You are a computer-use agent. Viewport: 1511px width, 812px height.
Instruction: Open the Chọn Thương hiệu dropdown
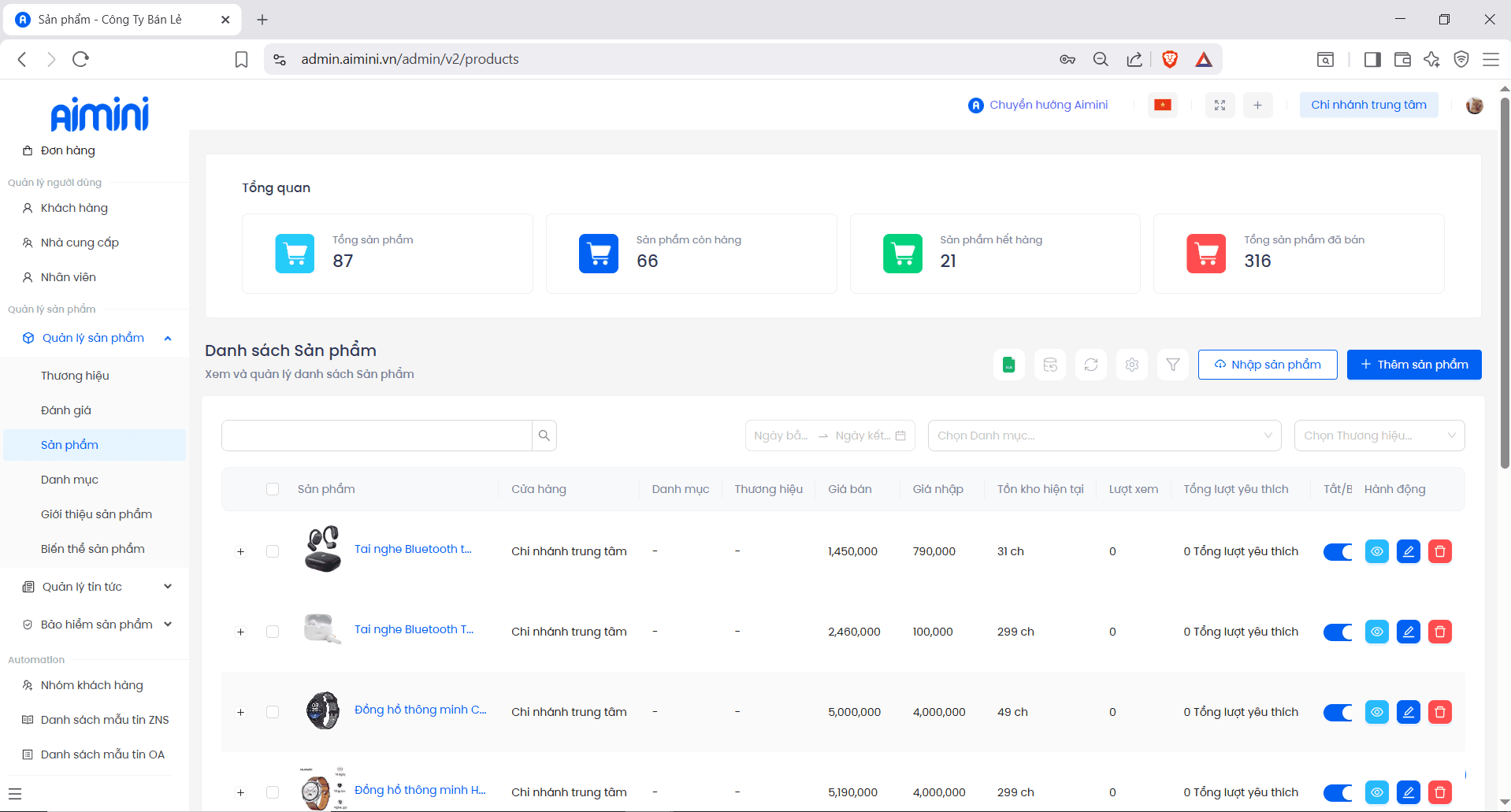pos(1379,436)
